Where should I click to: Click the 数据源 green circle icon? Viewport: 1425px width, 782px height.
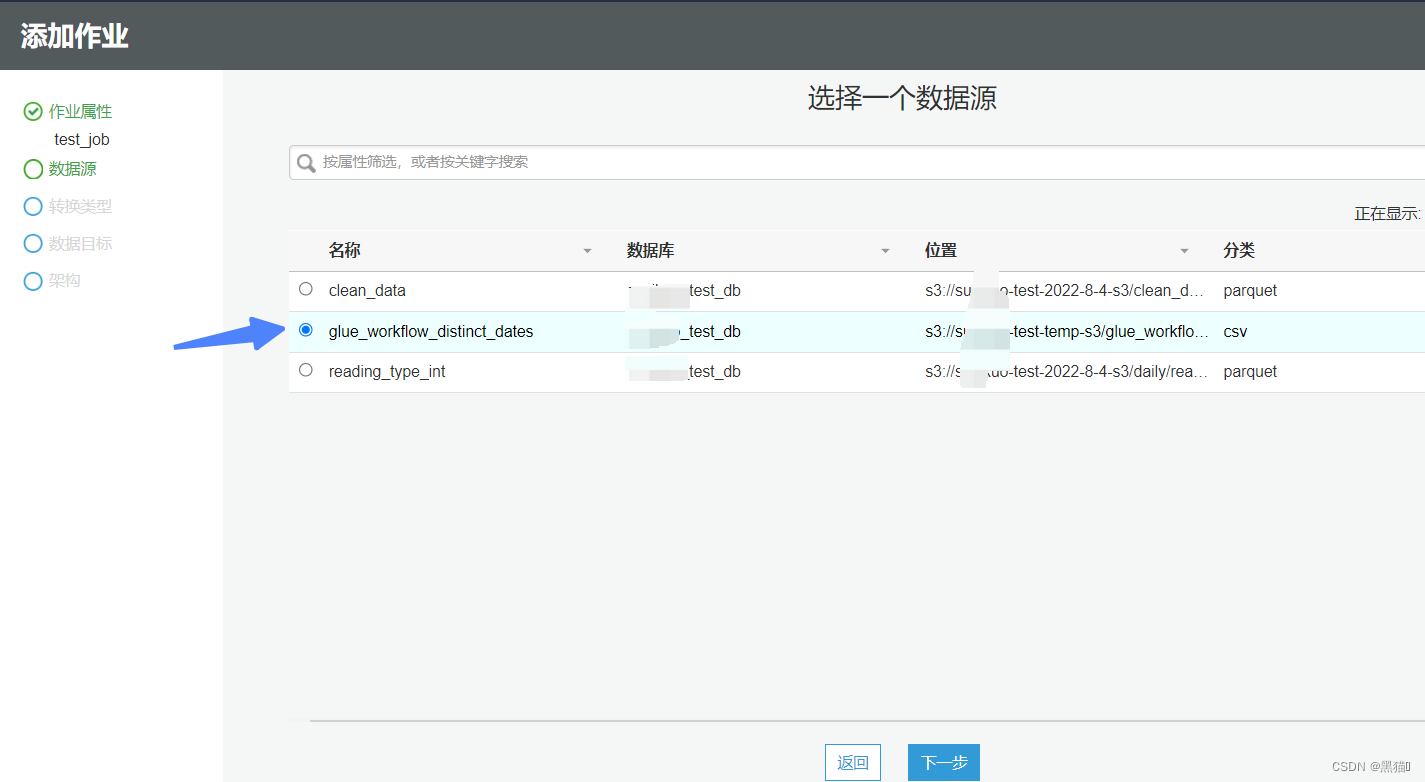click(33, 169)
